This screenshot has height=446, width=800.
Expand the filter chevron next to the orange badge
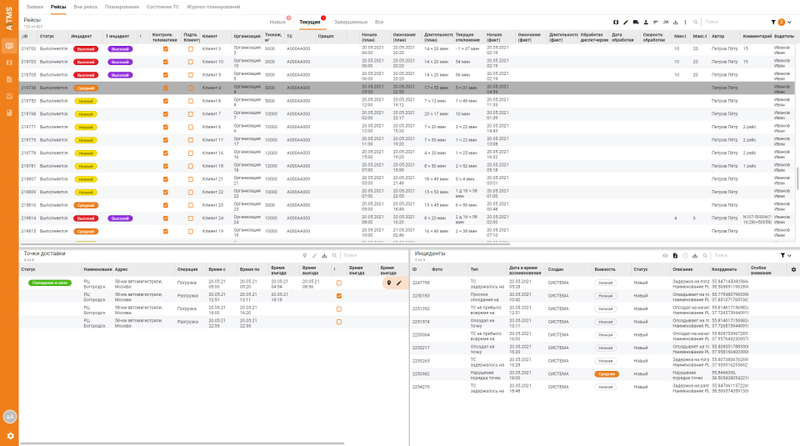click(x=790, y=22)
